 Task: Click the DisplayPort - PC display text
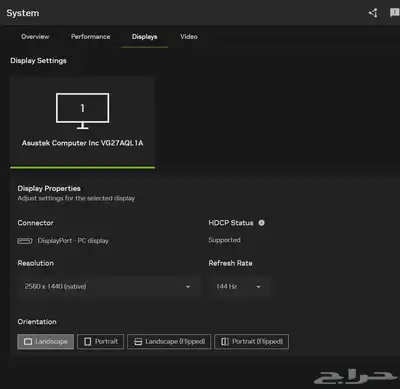[73, 241]
